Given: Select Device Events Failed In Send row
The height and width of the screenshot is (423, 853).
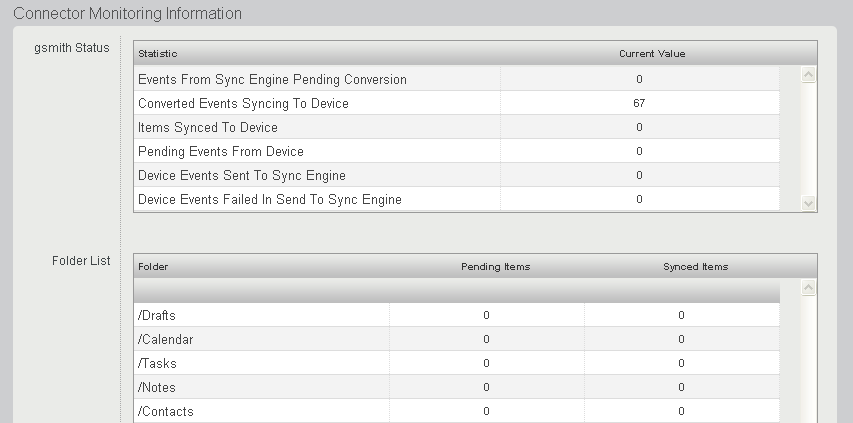Looking at the screenshot, I should click(269, 199).
